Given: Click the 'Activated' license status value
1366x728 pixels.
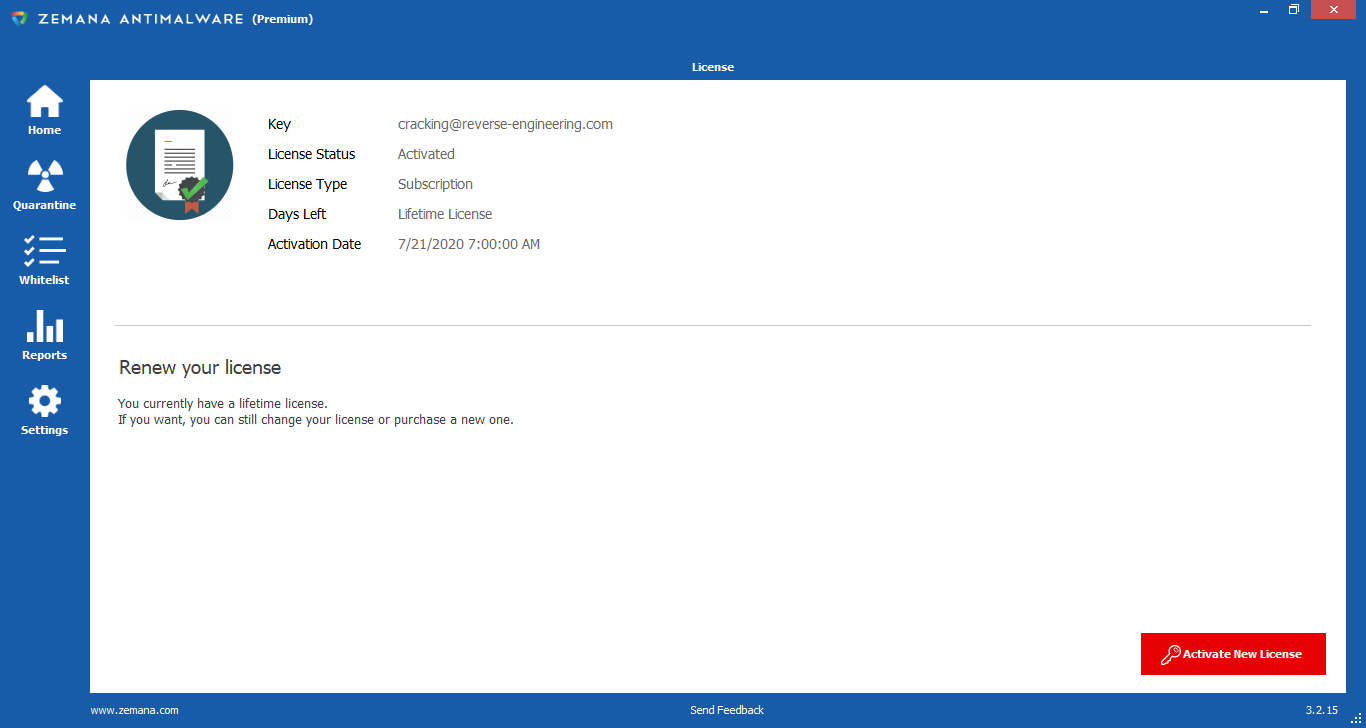Looking at the screenshot, I should [426, 154].
